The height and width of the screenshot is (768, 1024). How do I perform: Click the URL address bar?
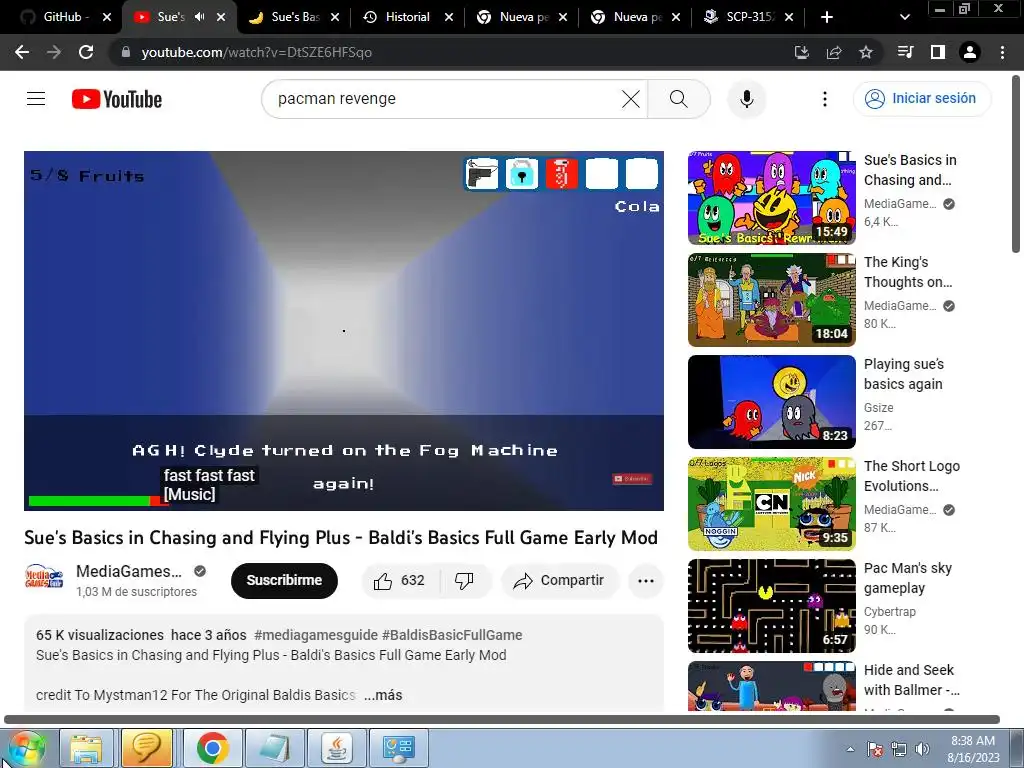click(x=451, y=52)
